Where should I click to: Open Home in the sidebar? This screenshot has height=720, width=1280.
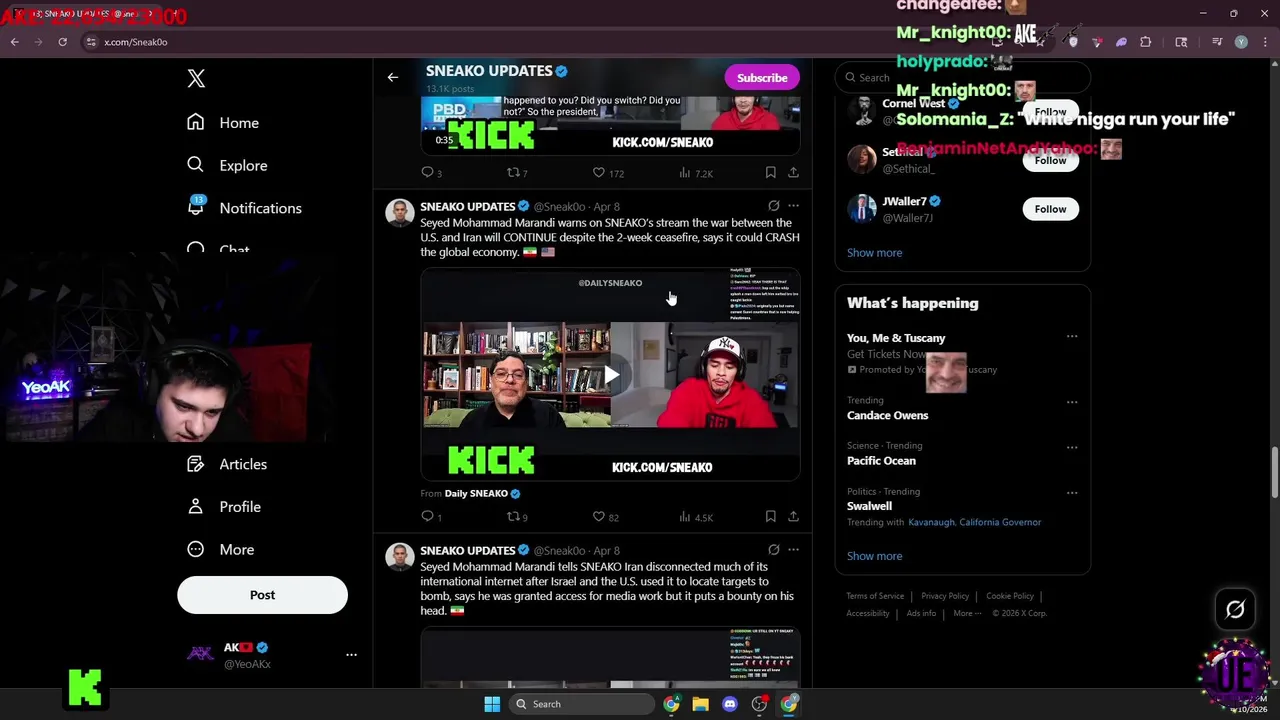pyautogui.click(x=222, y=123)
